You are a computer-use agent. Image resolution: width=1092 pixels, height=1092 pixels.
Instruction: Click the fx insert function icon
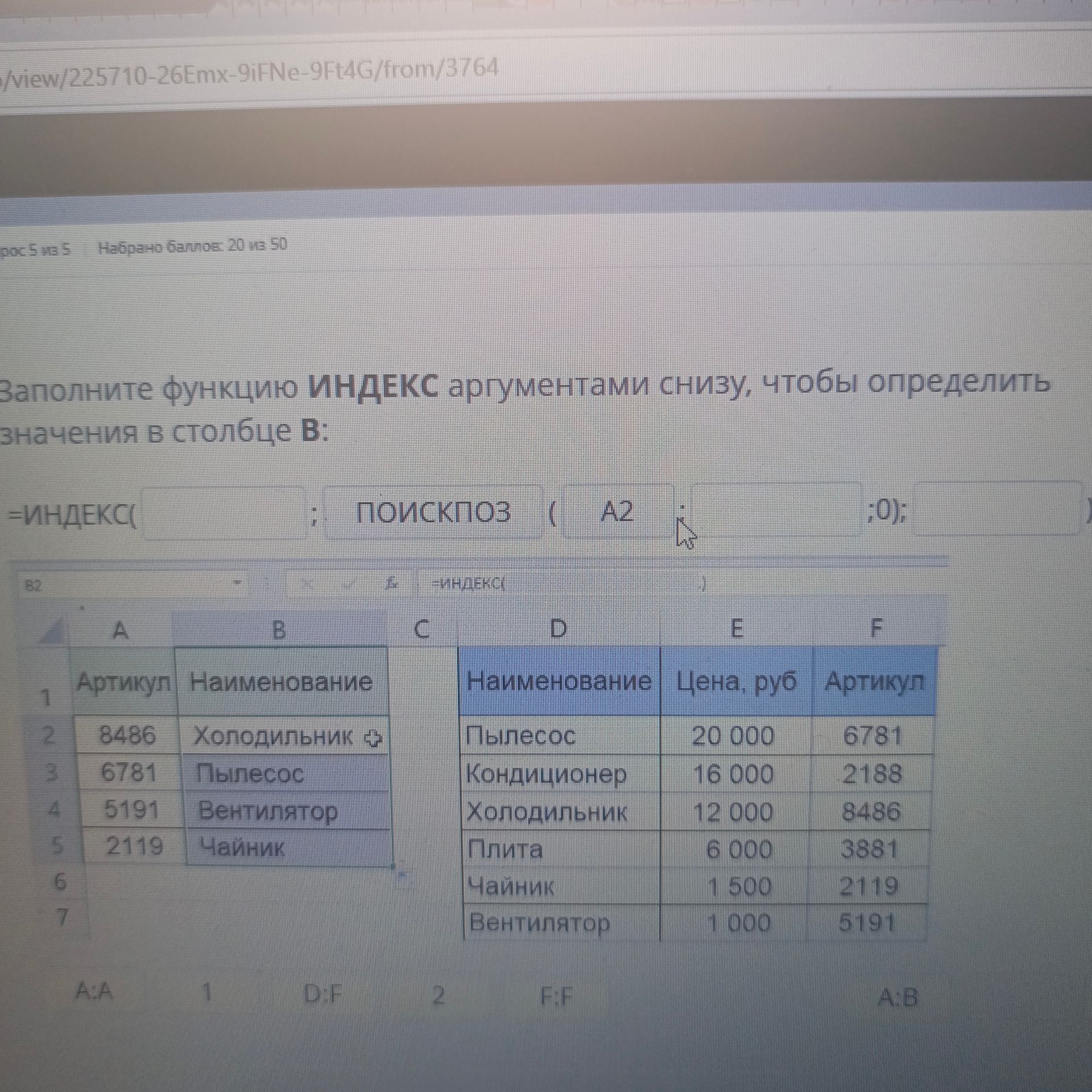point(391,584)
